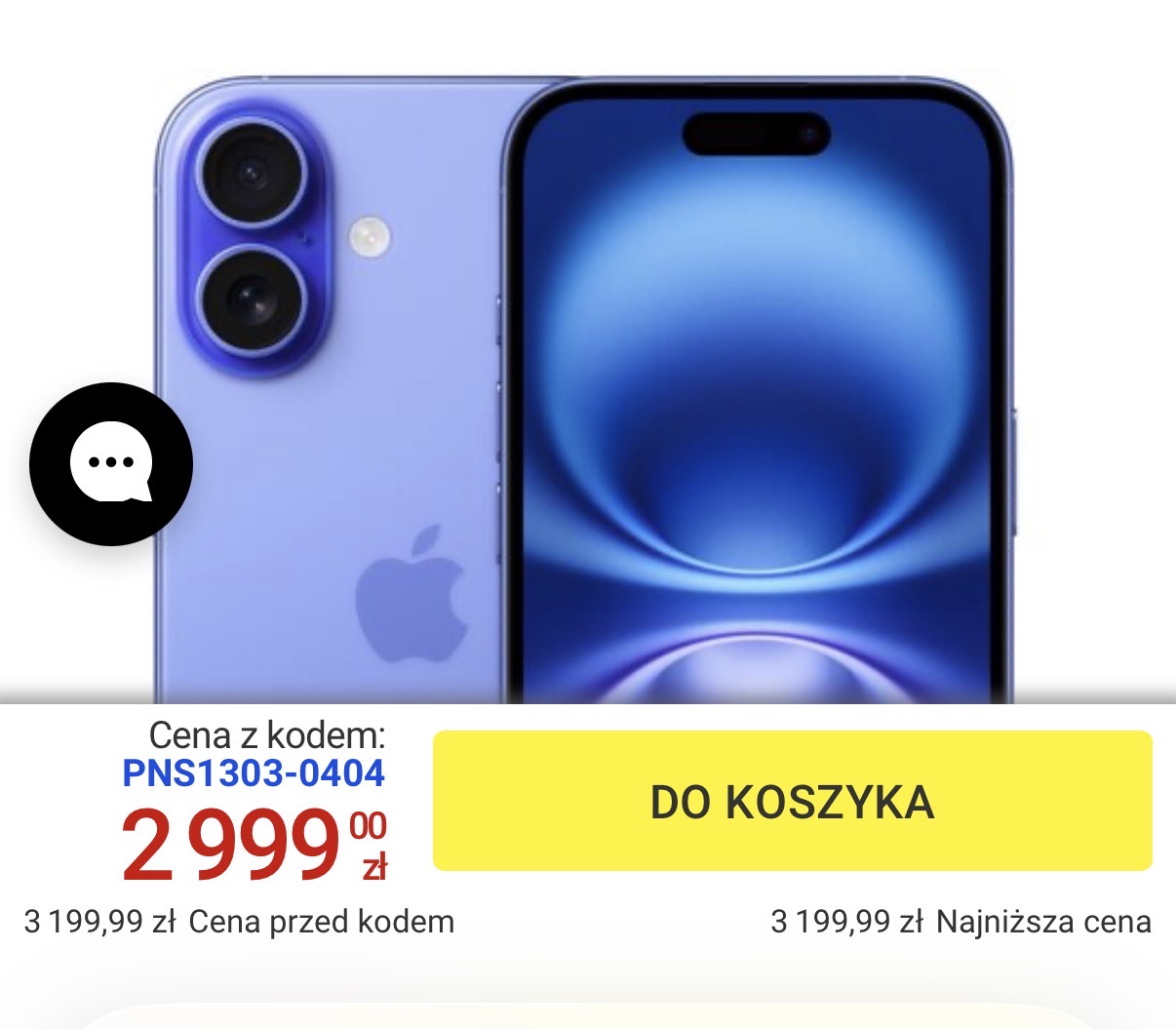This screenshot has width=1176, height=1029.
Task: Click the 'Cena z kodem:' label
Action: [x=267, y=735]
